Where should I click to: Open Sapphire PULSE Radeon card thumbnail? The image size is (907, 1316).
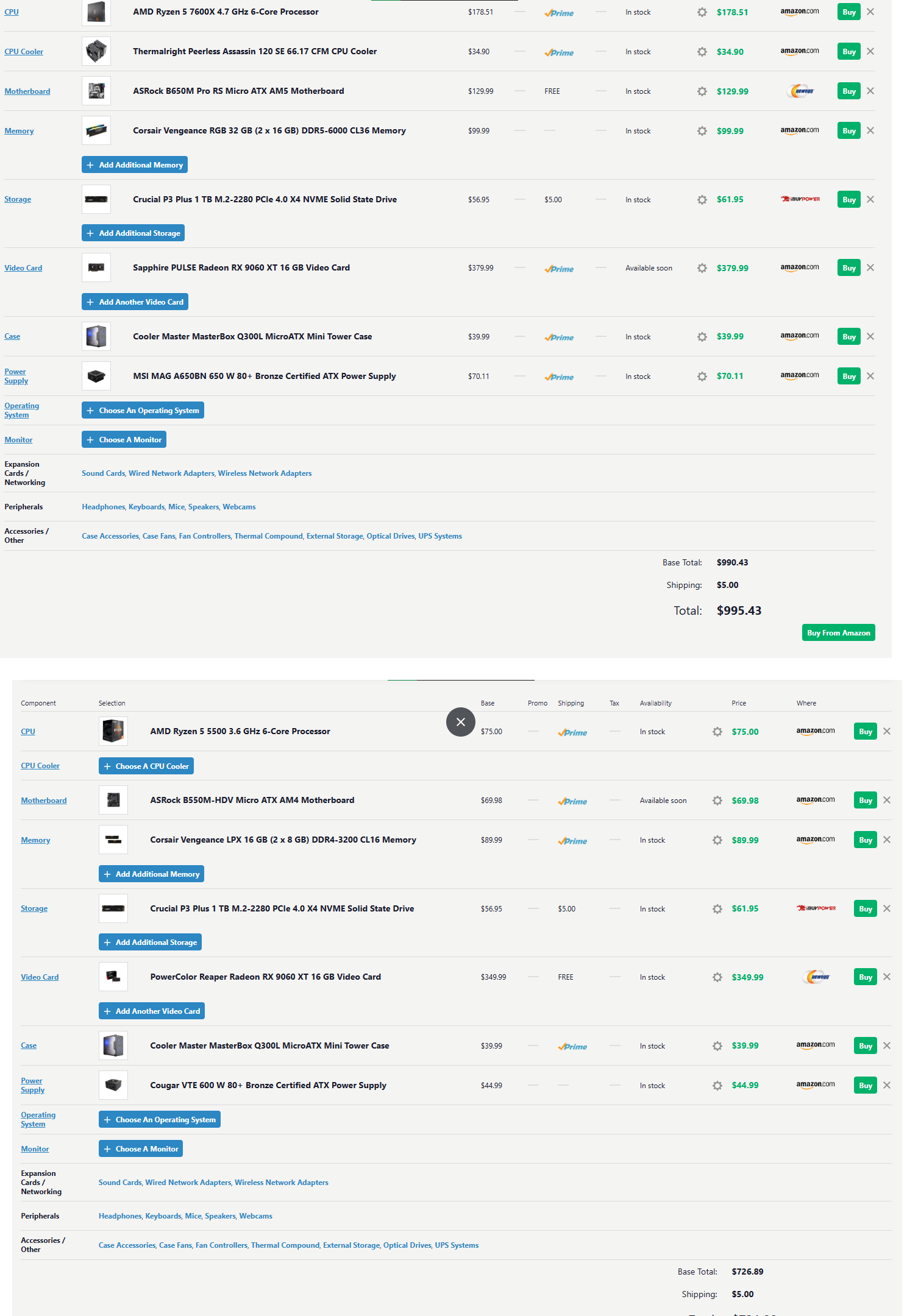(x=96, y=267)
